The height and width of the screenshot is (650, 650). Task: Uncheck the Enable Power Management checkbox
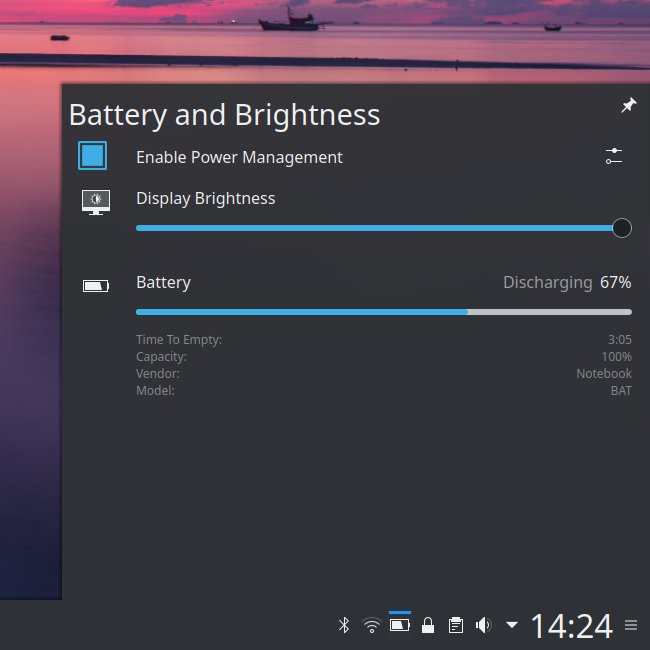[92, 156]
